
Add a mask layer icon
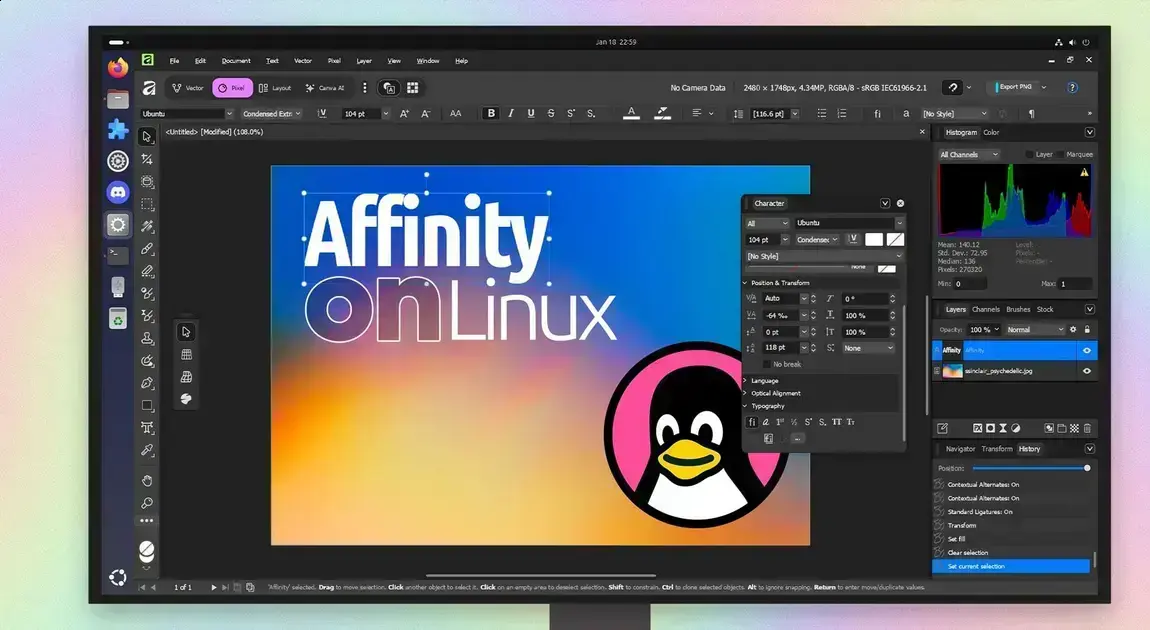point(990,428)
